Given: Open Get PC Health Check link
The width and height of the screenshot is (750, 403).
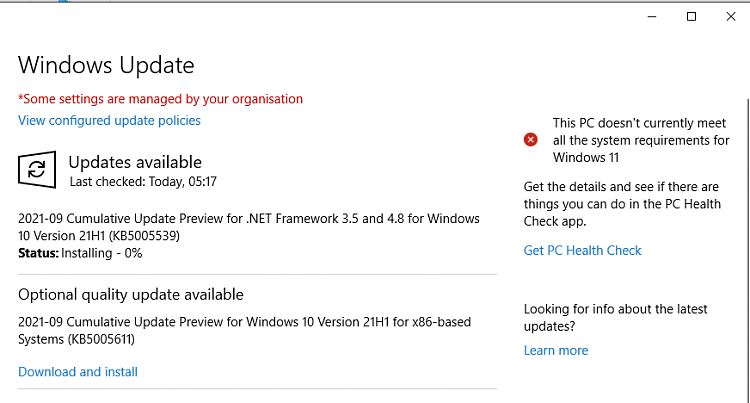Looking at the screenshot, I should pos(582,251).
